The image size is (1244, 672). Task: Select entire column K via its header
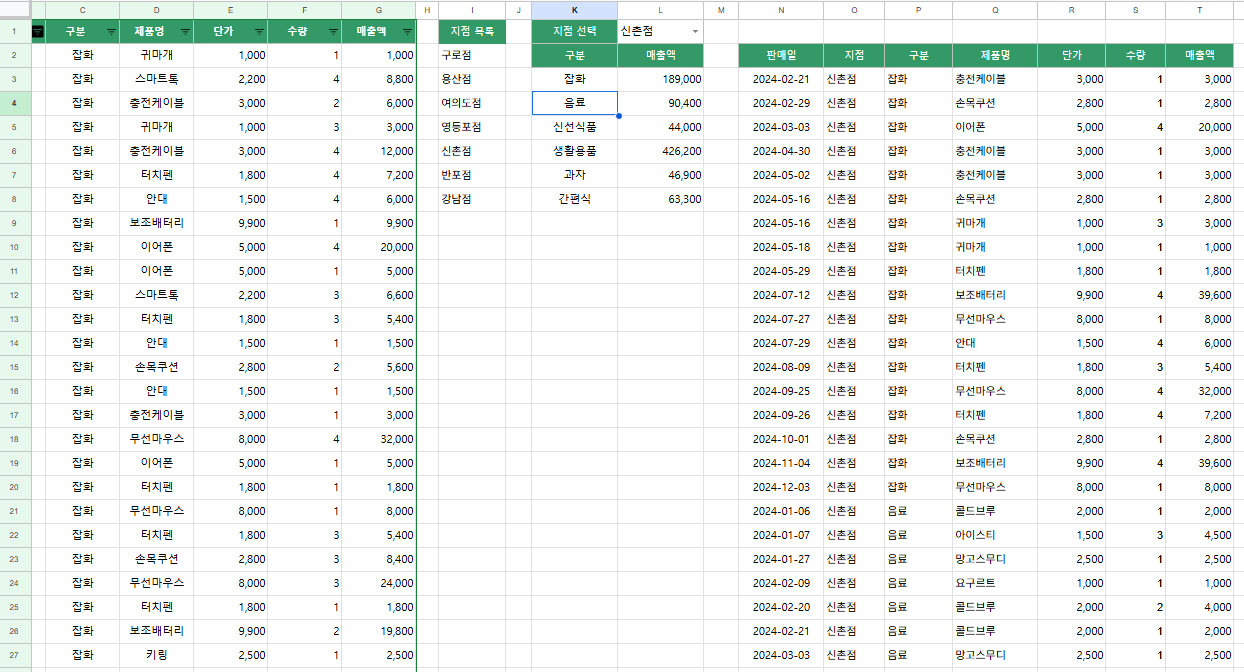[x=574, y=9]
